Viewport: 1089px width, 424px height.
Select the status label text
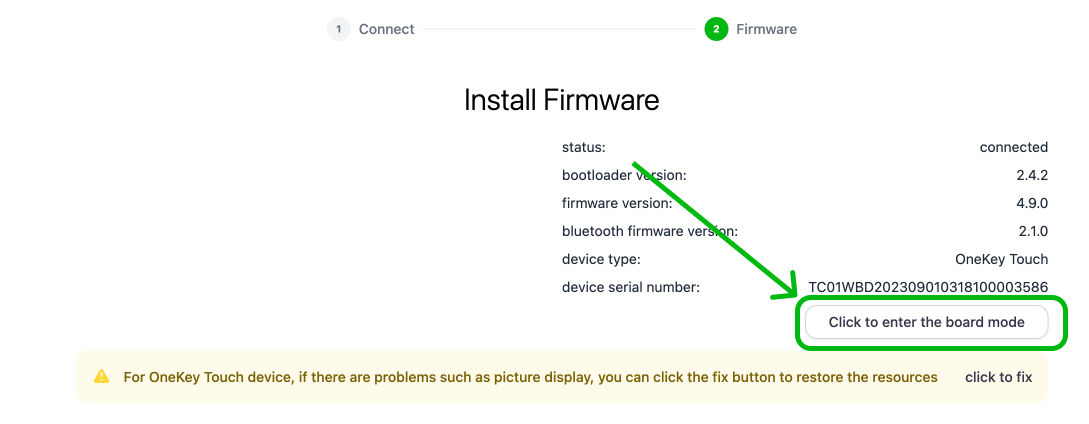[583, 147]
